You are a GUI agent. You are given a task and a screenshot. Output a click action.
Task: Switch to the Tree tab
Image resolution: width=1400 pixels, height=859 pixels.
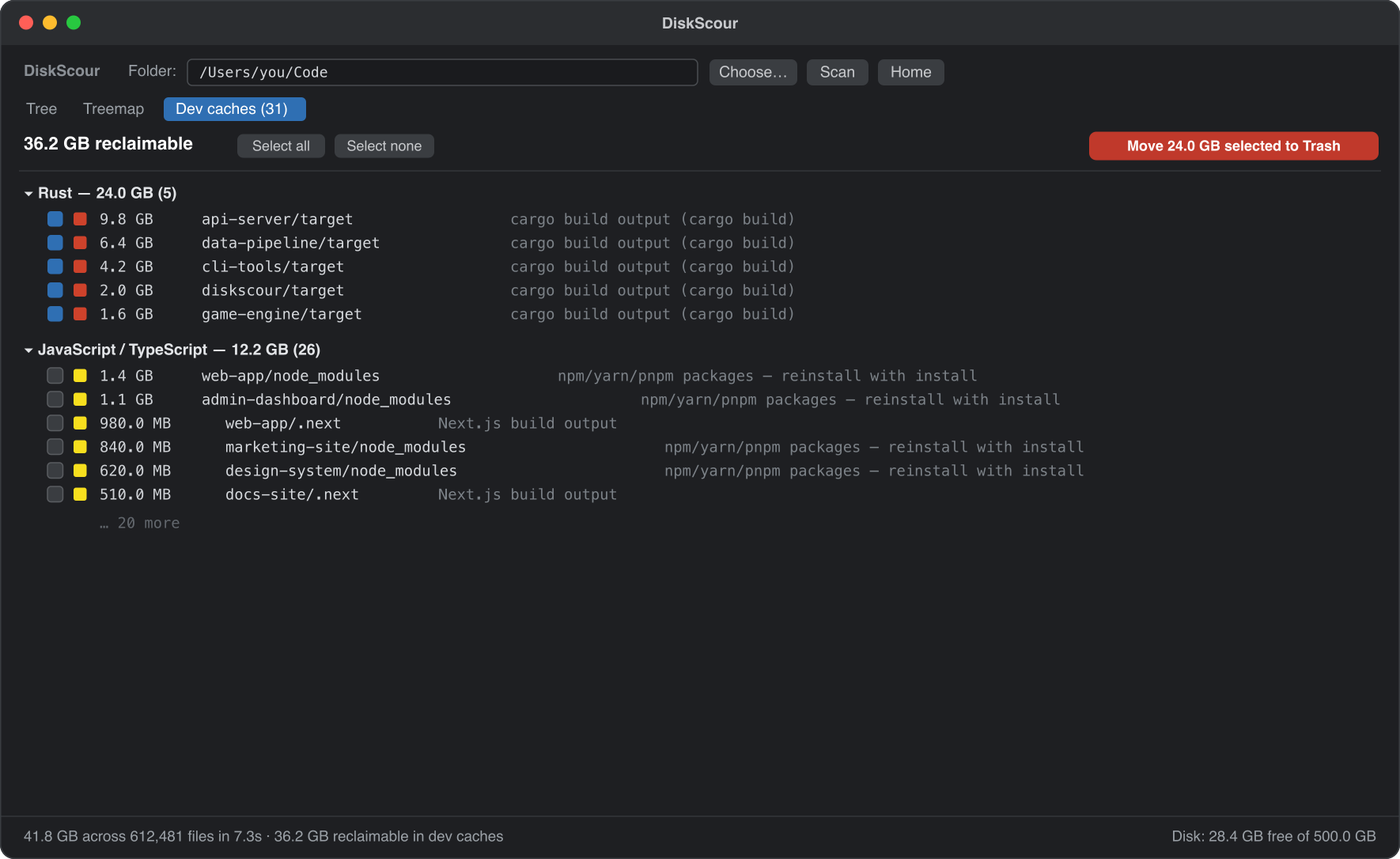(42, 109)
